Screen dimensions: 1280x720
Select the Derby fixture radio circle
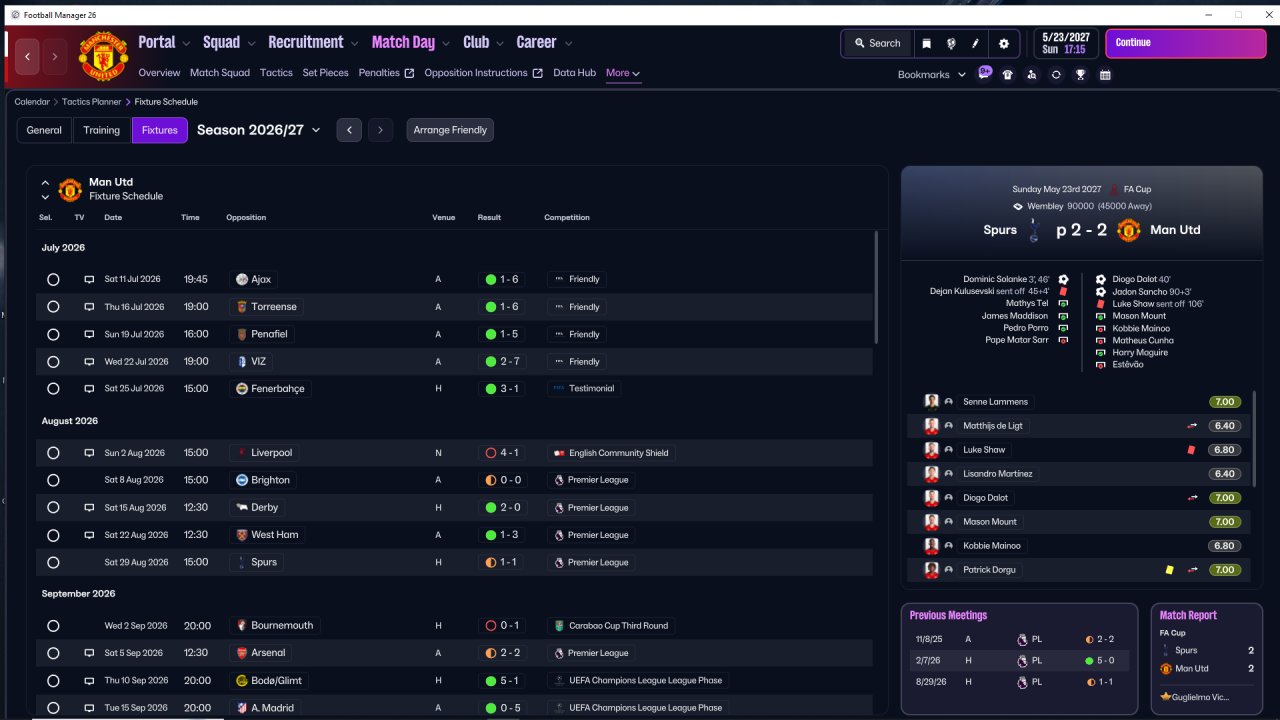(53, 508)
